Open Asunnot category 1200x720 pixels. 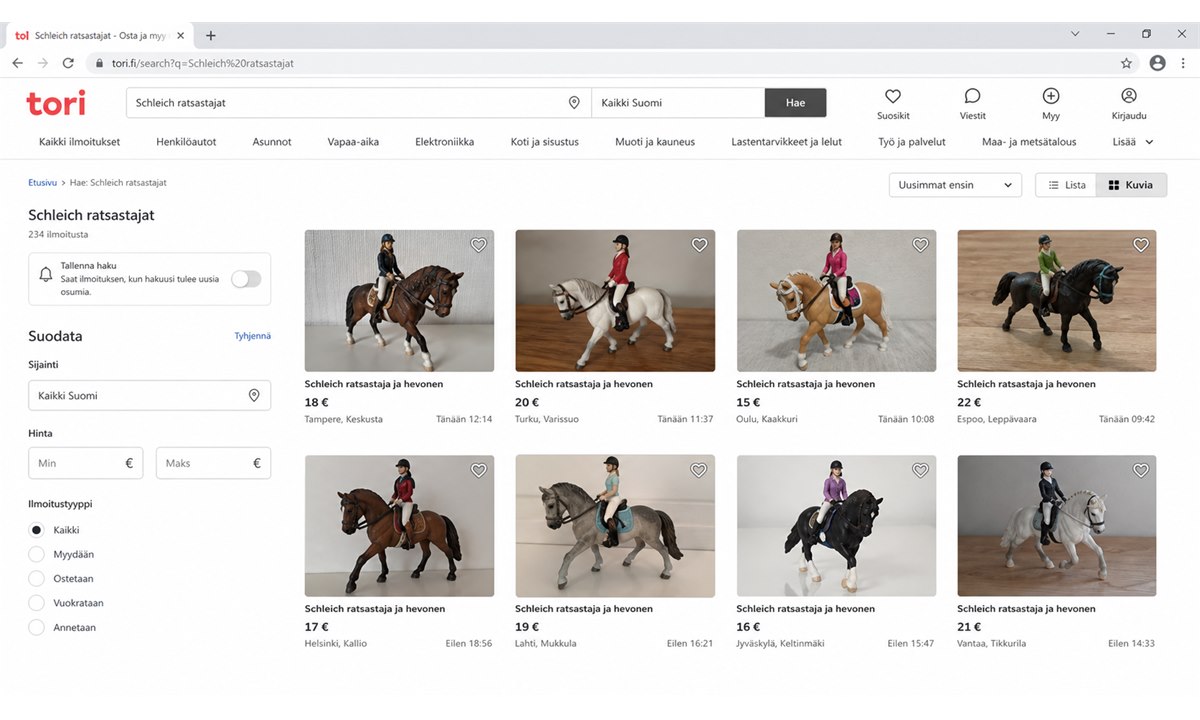[x=272, y=142]
